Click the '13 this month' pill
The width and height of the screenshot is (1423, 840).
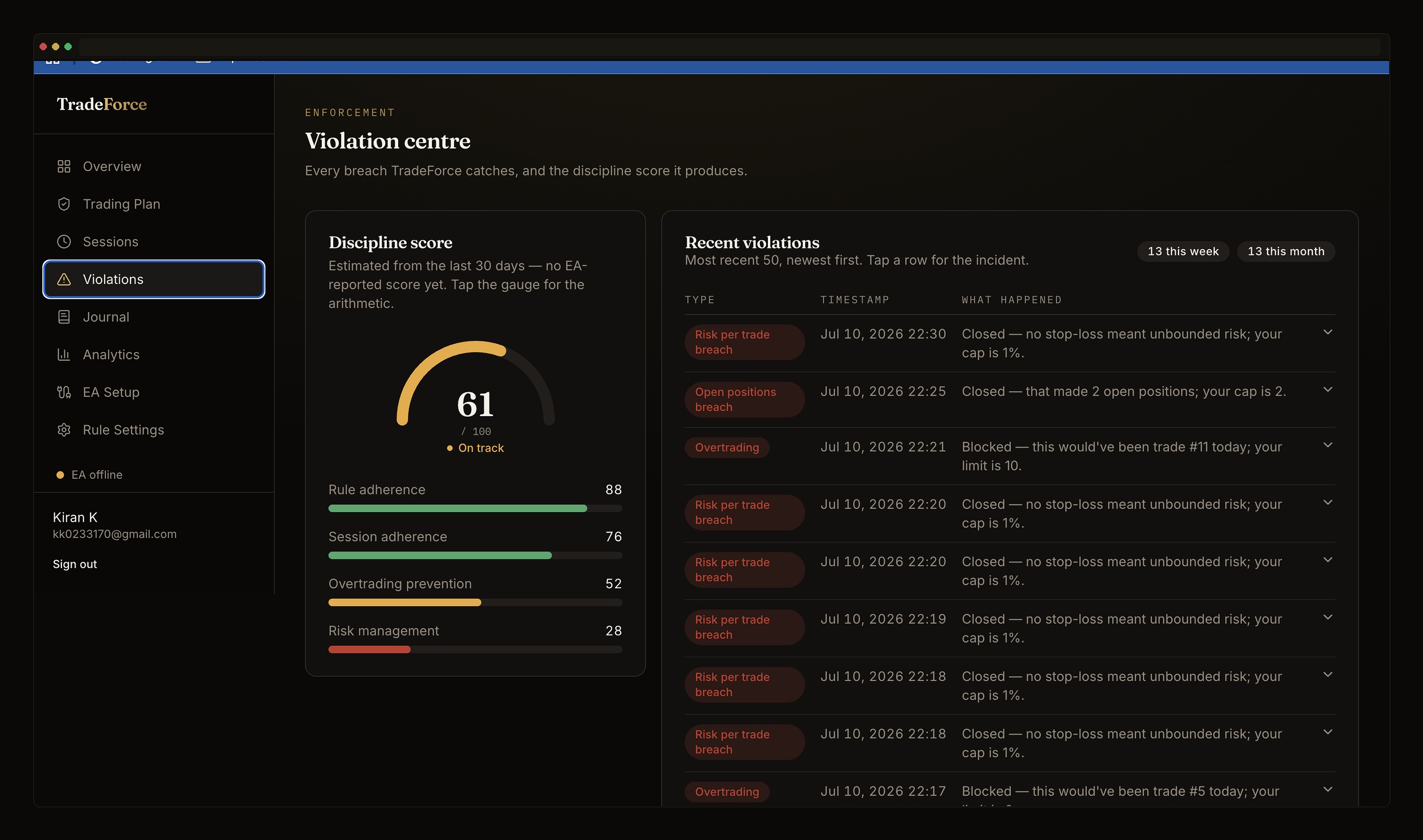[x=1286, y=251]
